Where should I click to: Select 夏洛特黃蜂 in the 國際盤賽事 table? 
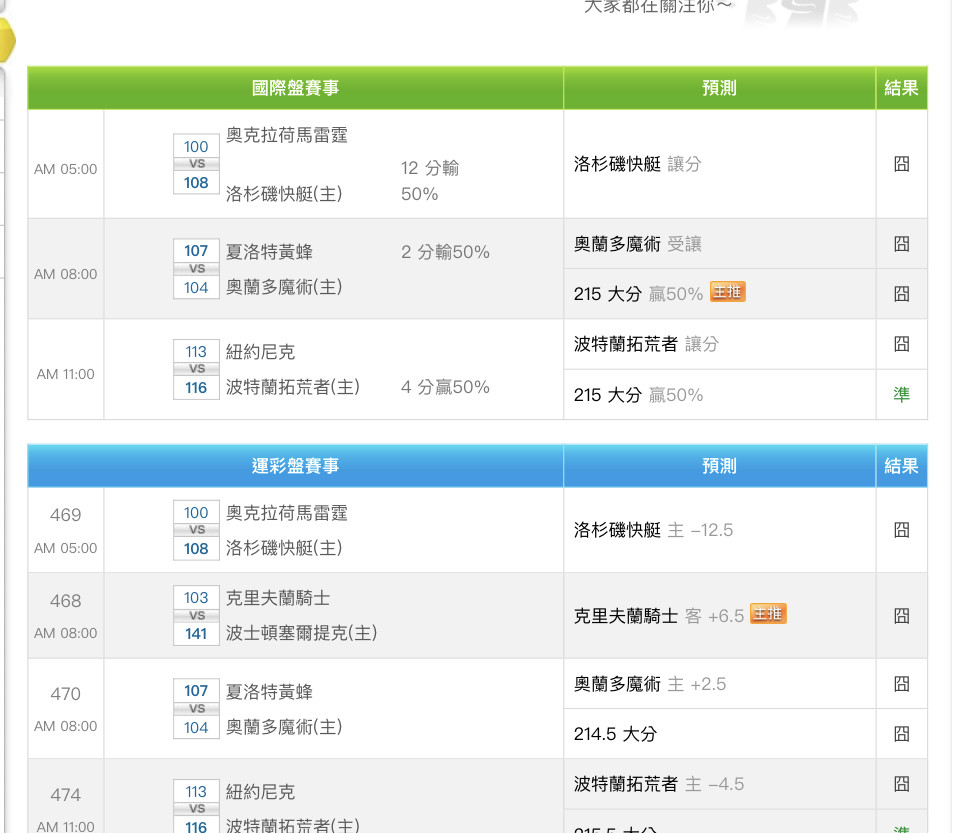tap(269, 252)
